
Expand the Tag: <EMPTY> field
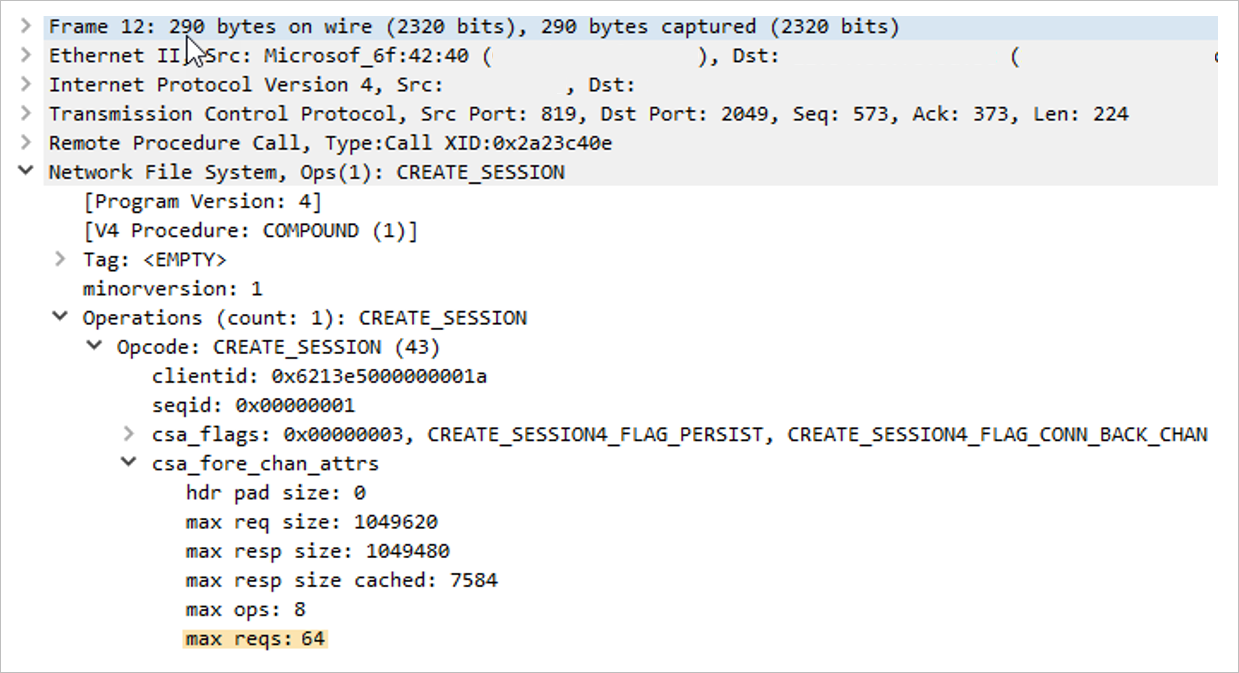60,259
